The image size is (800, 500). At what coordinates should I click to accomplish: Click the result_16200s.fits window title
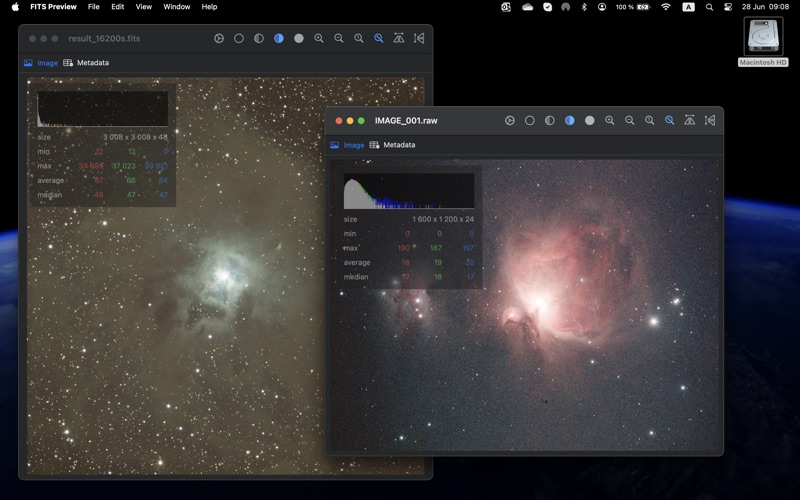104,38
